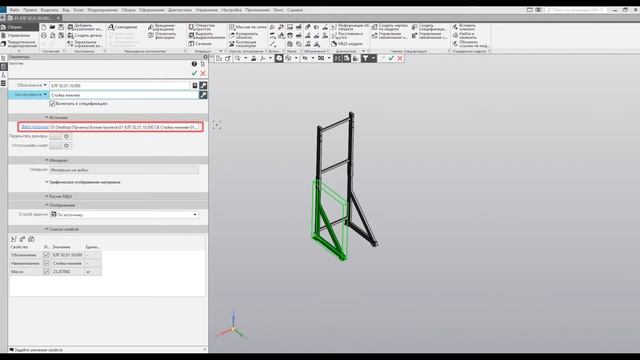Click the filter funnel icon in the view toolbar
The width and height of the screenshot is (640, 360).
(x=365, y=58)
